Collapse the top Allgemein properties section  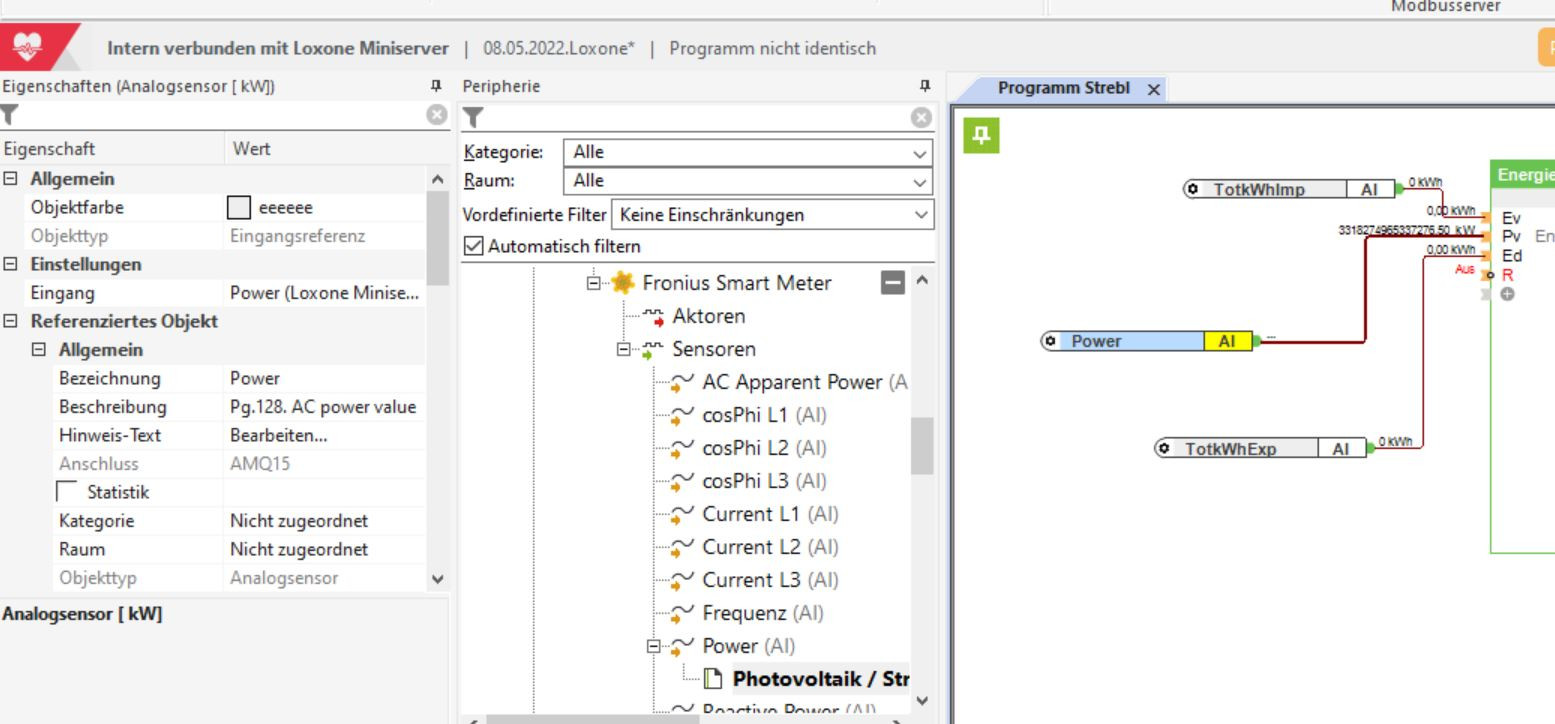[11, 179]
